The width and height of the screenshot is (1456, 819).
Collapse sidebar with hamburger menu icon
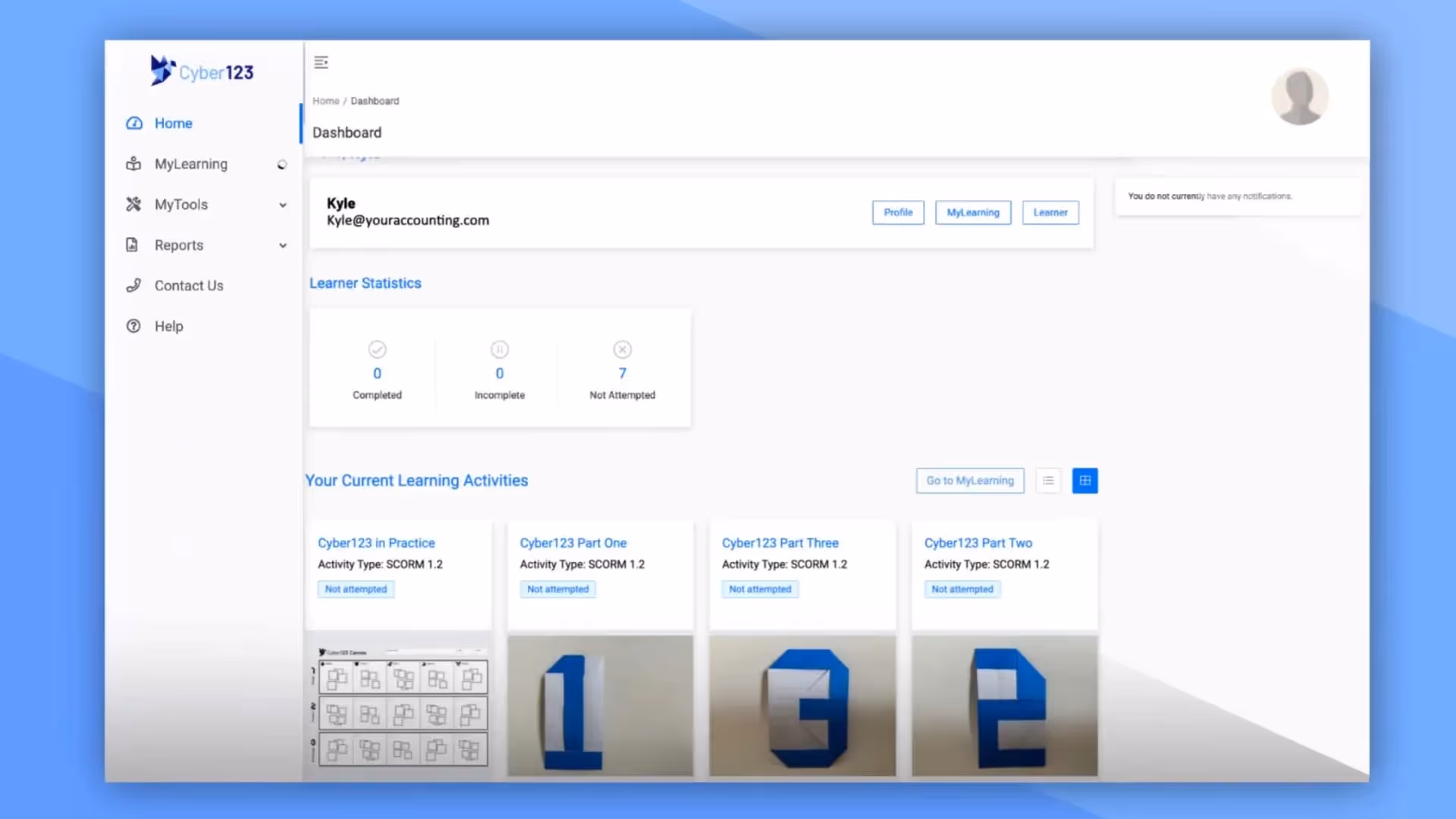[321, 62]
